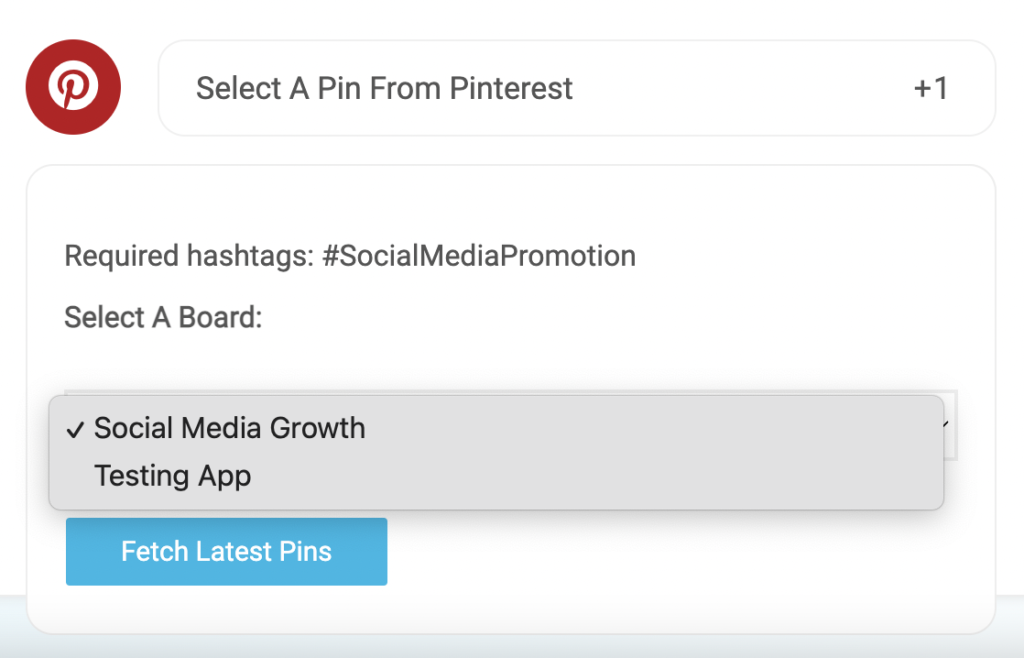
Task: Click the Fetch Latest Pins button
Action: tap(227, 552)
